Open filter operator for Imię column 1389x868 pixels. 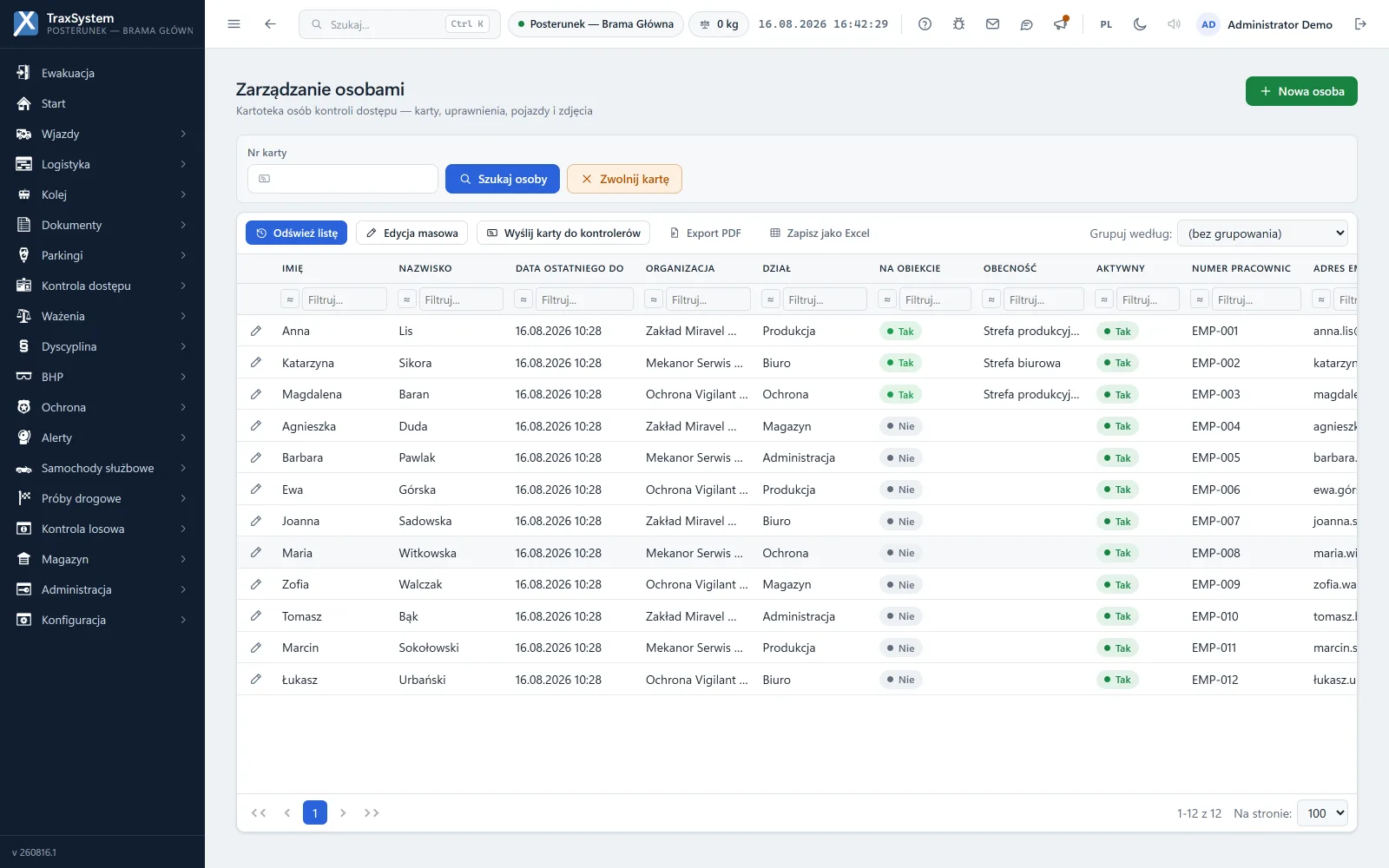pyautogui.click(x=290, y=299)
